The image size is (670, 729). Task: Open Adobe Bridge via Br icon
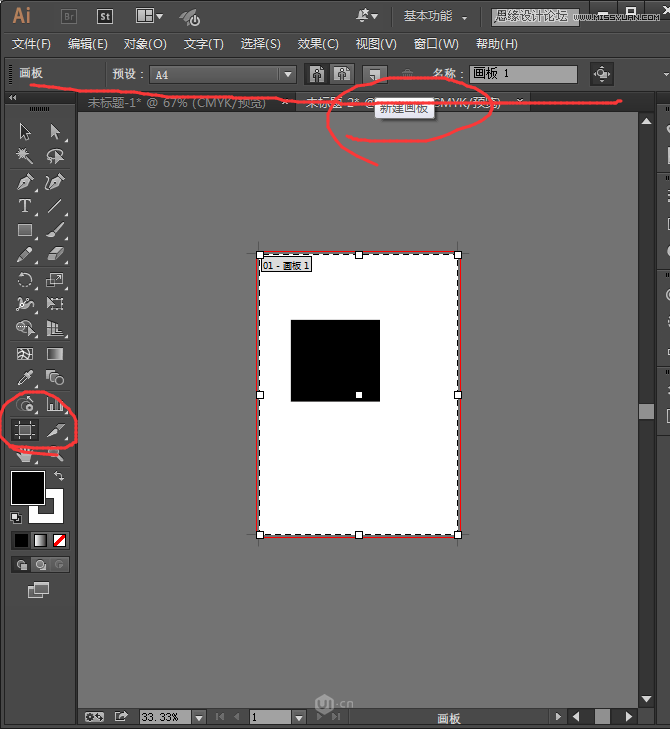coord(69,17)
